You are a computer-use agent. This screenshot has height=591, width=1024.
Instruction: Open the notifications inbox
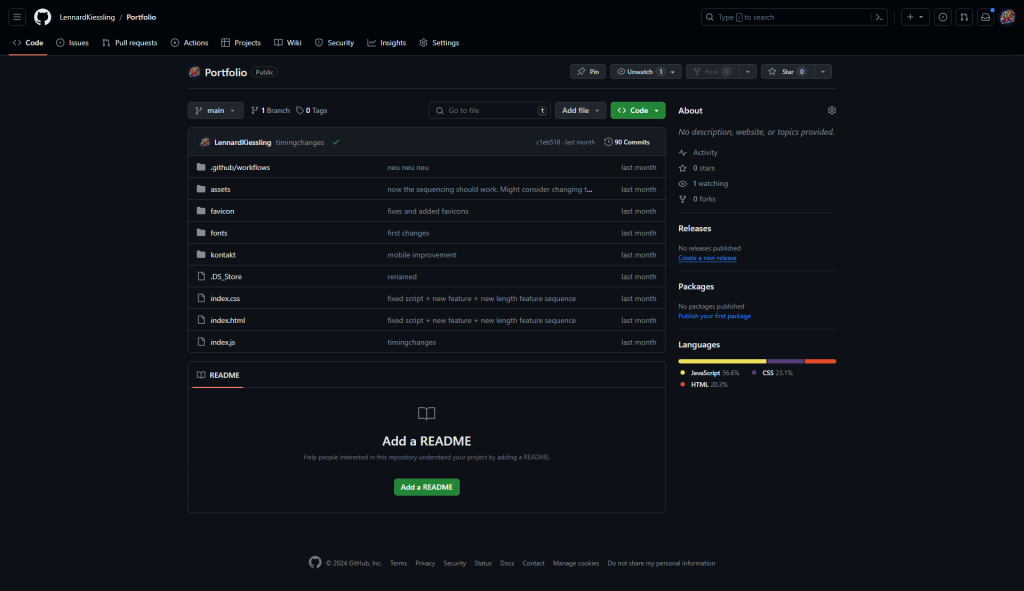click(x=985, y=17)
